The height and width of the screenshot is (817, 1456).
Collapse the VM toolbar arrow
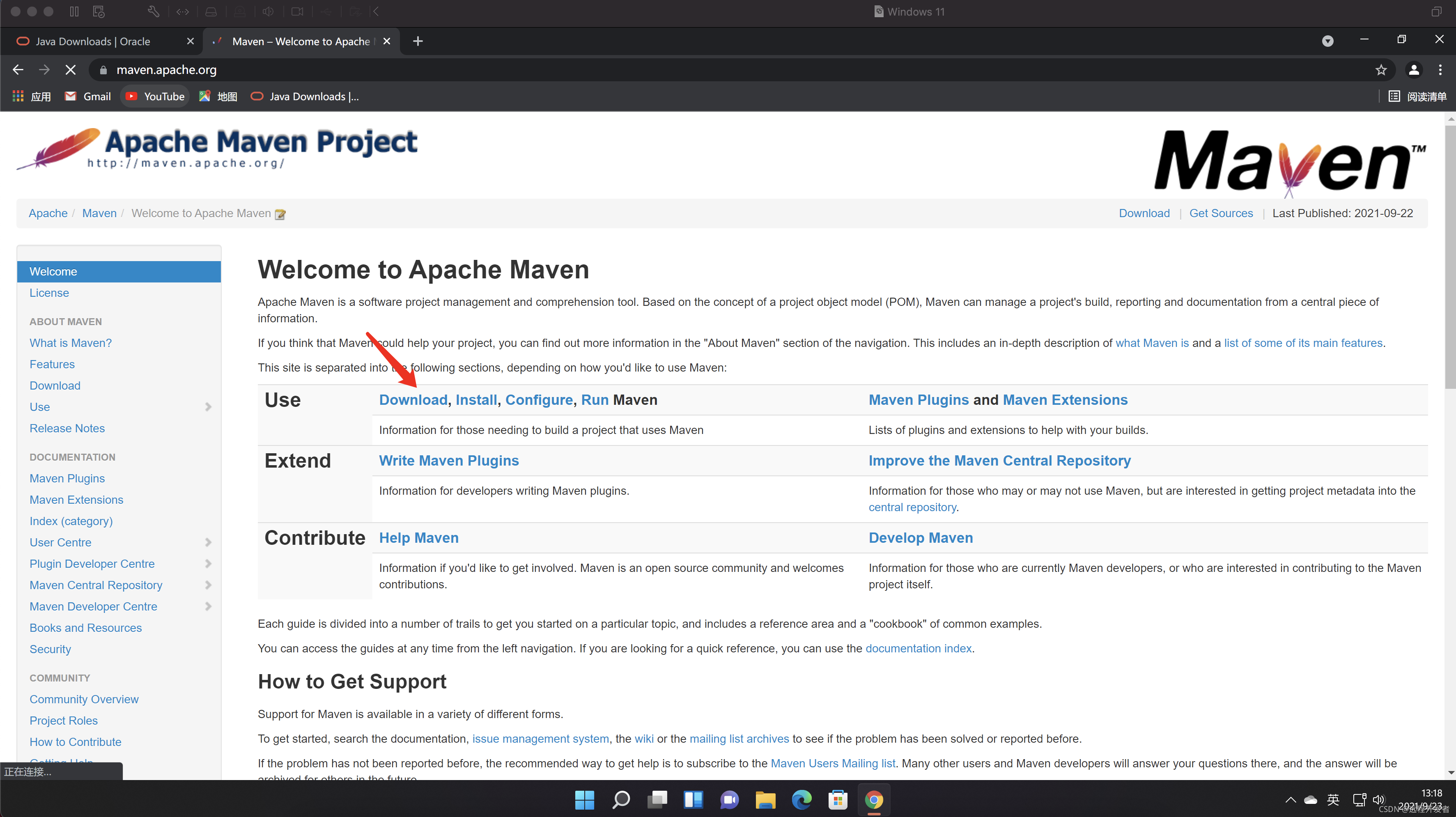pyautogui.click(x=376, y=11)
